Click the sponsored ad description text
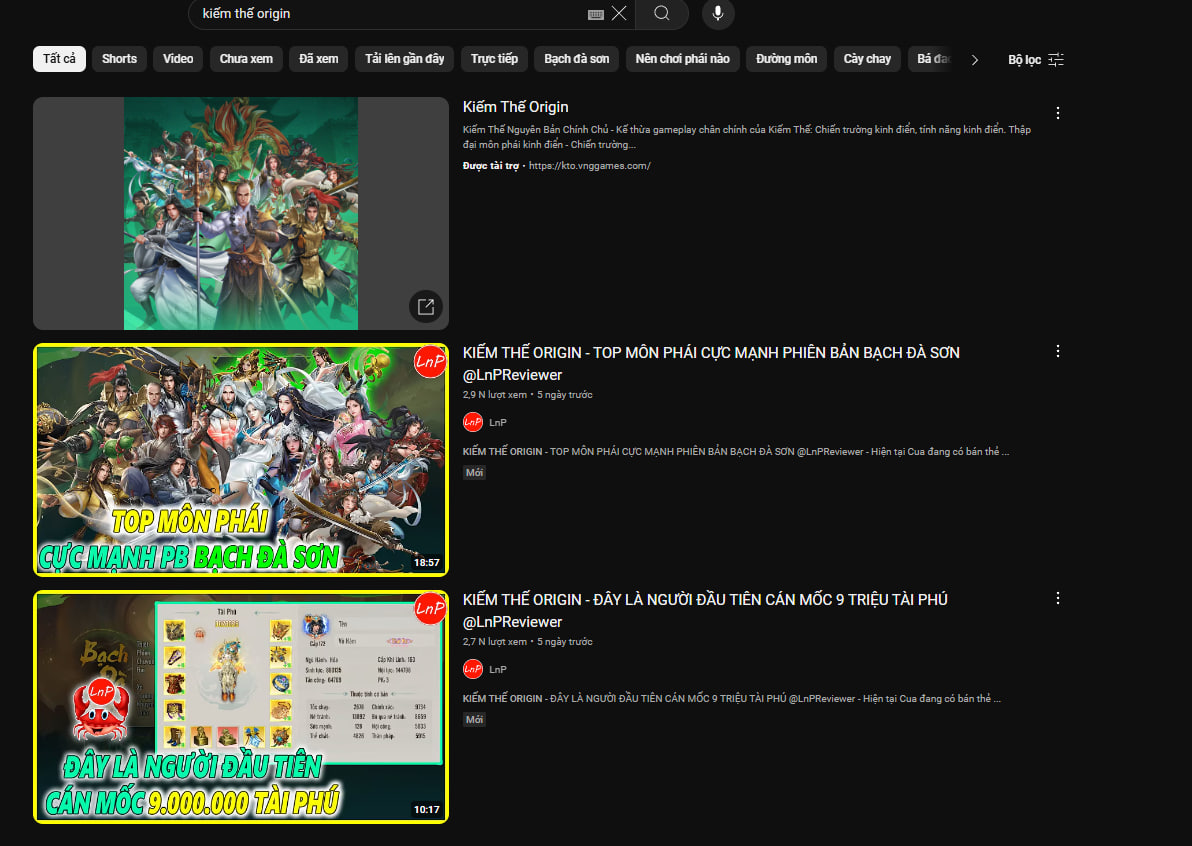1192x846 pixels. point(747,137)
